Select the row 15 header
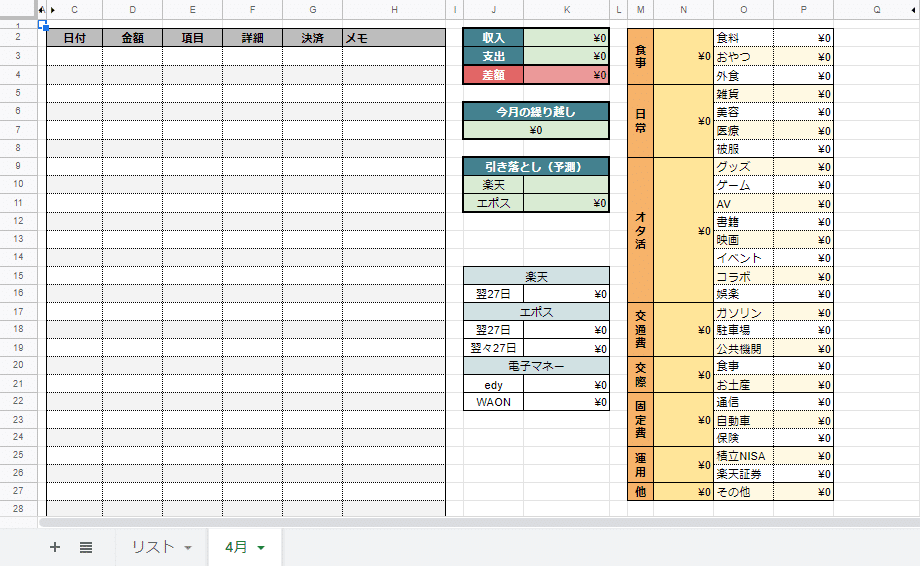The image size is (920, 566). coord(18,276)
